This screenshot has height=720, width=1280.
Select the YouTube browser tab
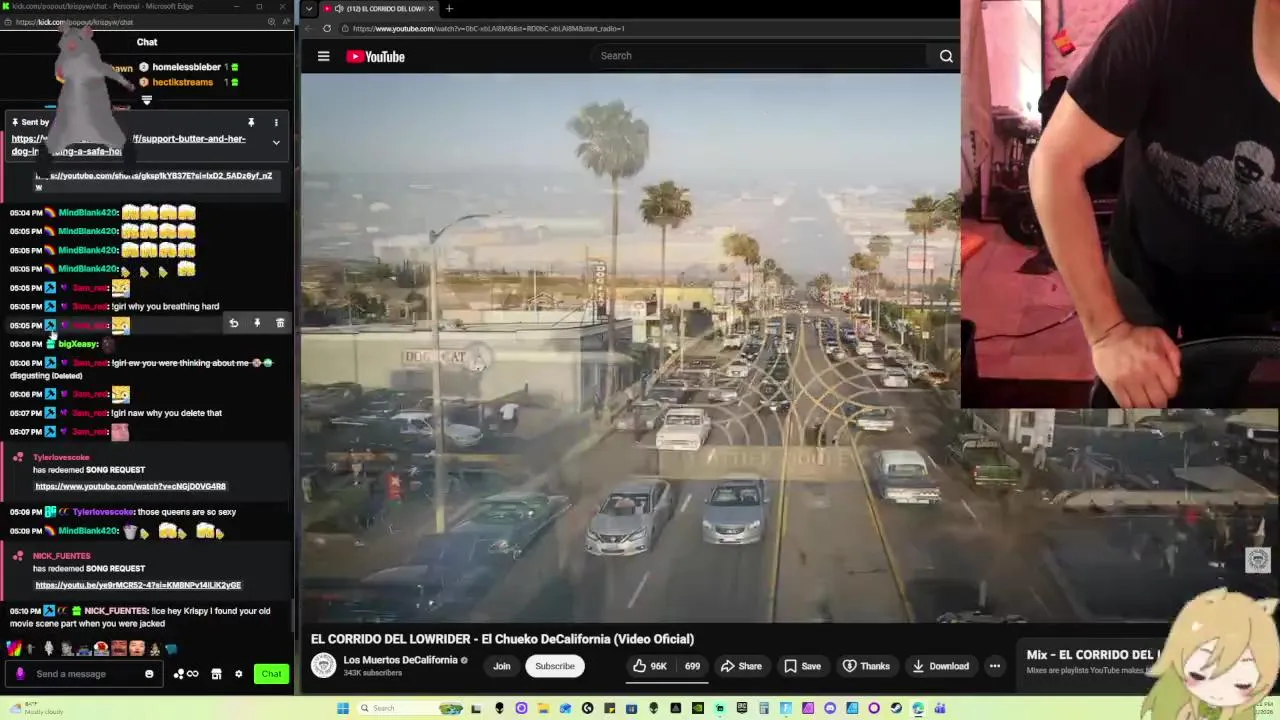point(380,9)
